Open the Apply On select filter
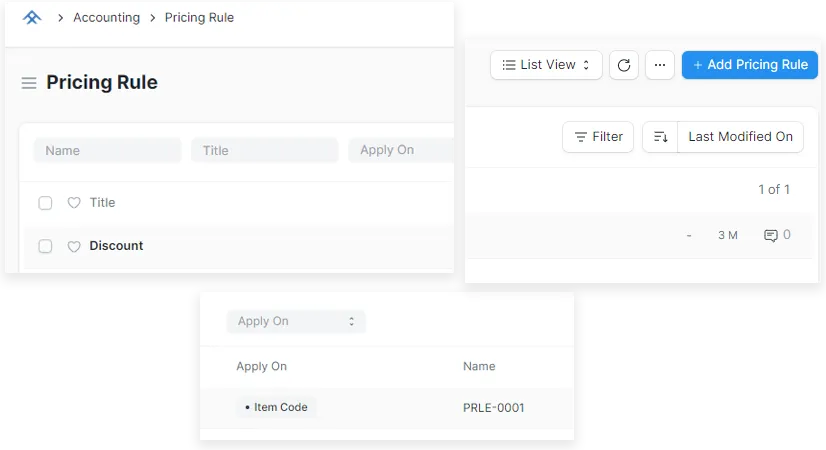Image resolution: width=826 pixels, height=450 pixels. 296,321
